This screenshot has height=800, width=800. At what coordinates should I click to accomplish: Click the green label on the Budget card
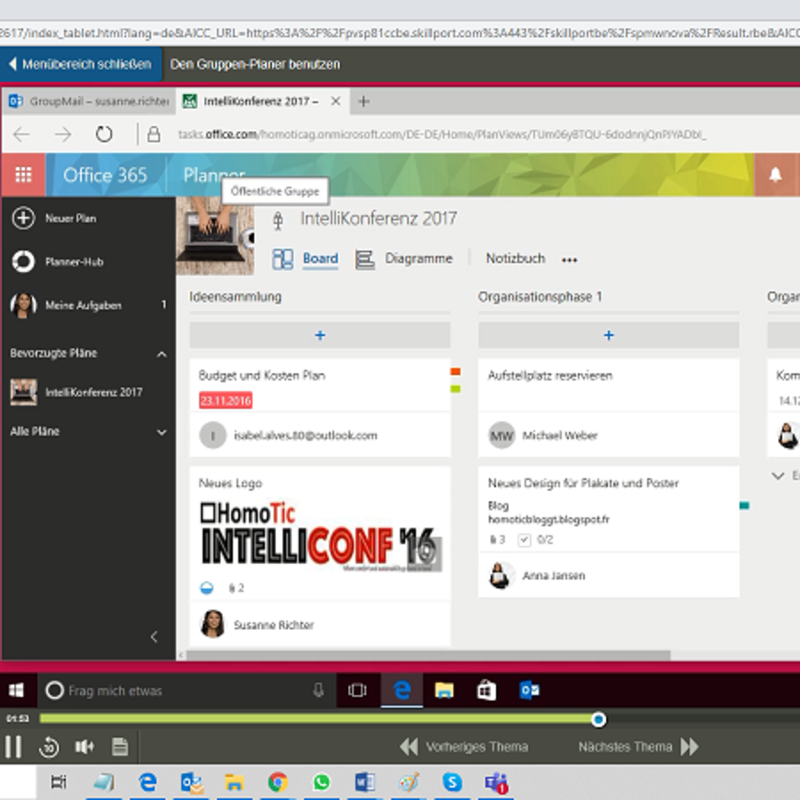coord(456,389)
